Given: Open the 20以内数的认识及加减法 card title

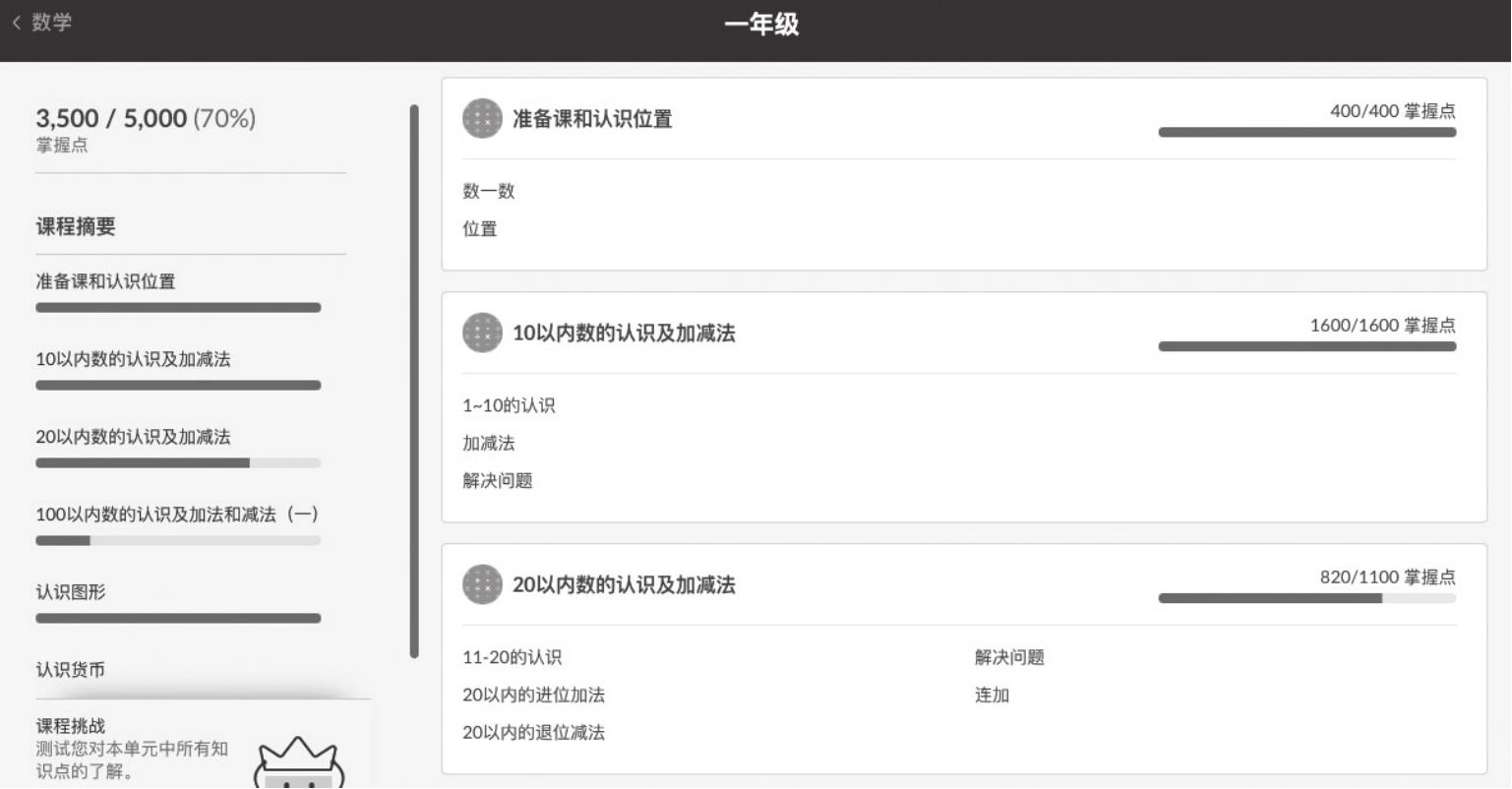Looking at the screenshot, I should (x=624, y=584).
